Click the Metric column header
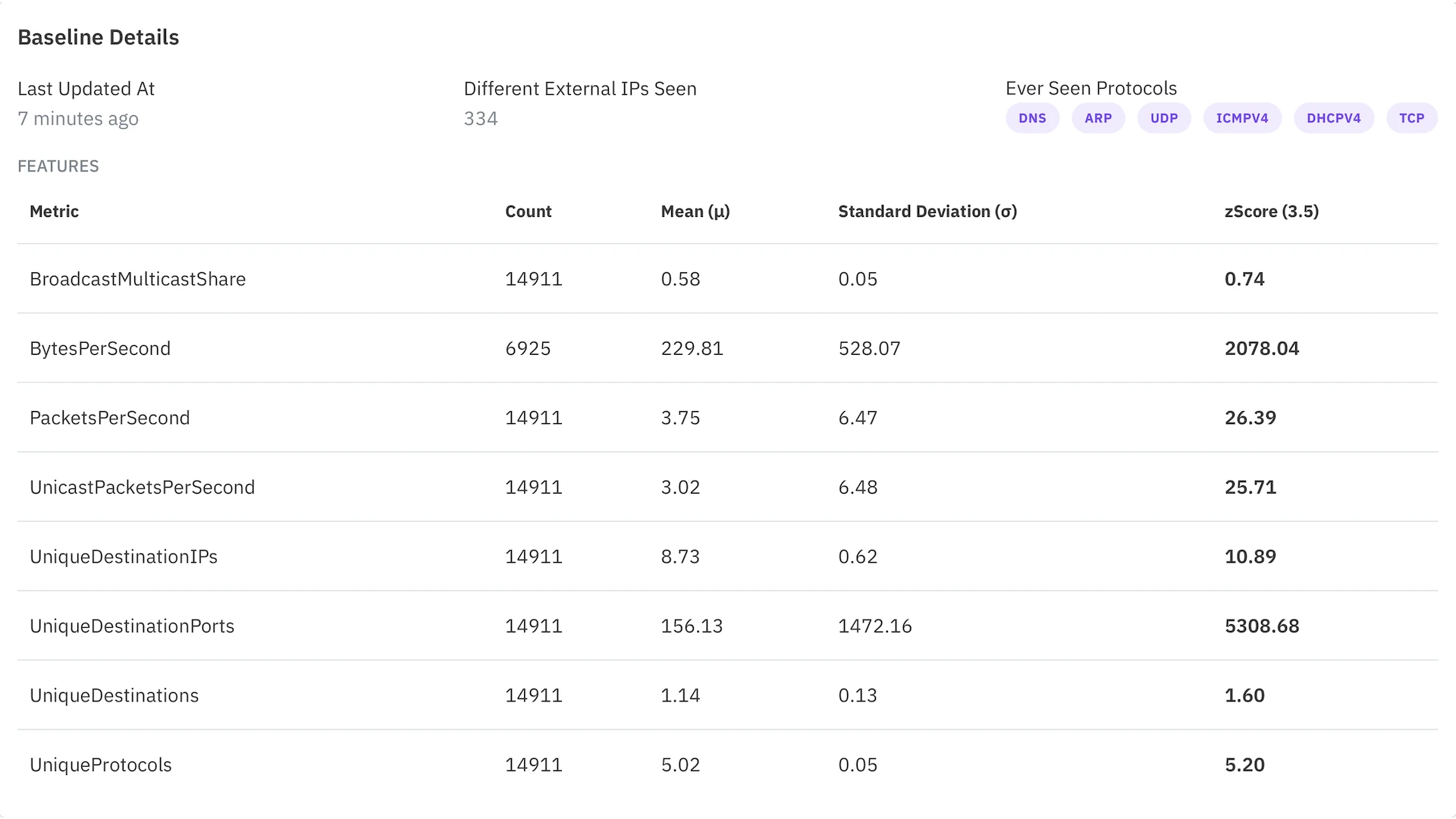The width and height of the screenshot is (1456, 819). click(x=54, y=212)
